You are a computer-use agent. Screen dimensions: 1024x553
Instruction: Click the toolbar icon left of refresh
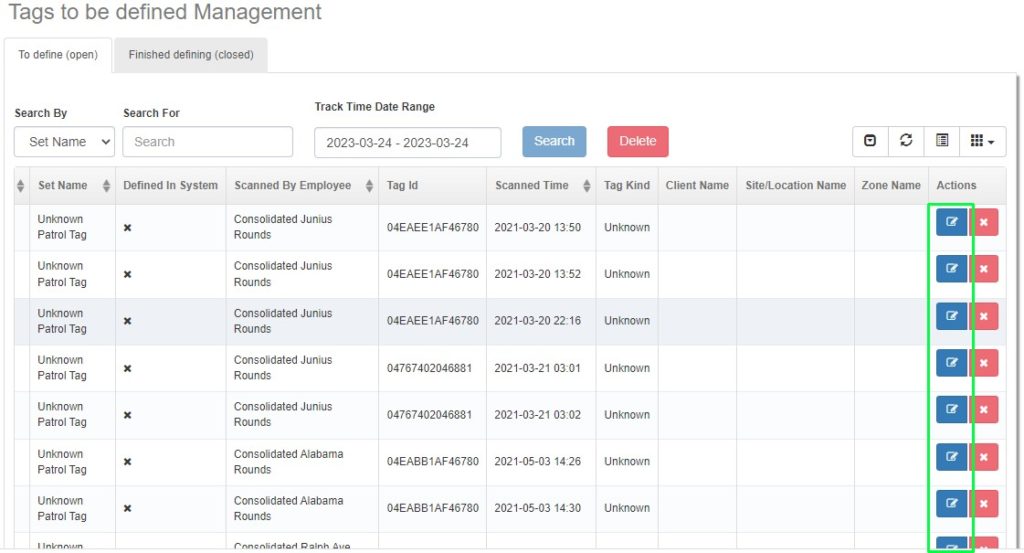tap(870, 141)
